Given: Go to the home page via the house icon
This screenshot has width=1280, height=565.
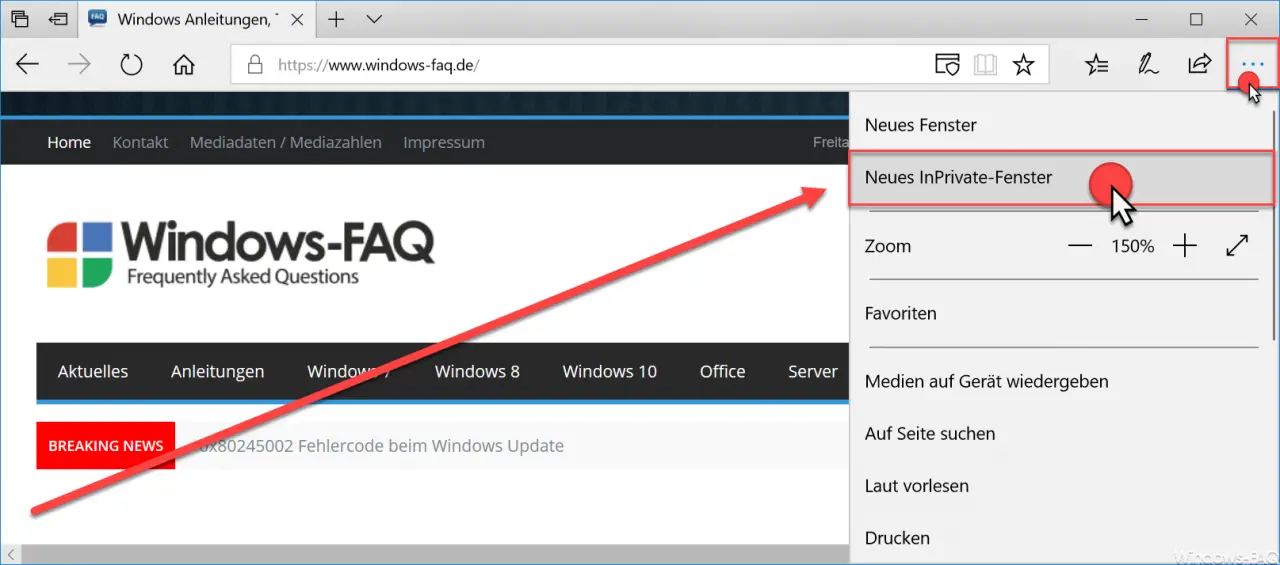Looking at the screenshot, I should point(183,65).
